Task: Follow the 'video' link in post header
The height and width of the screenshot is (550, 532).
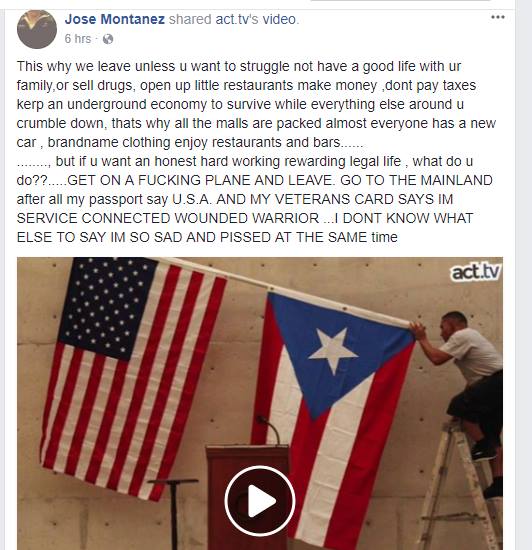Action: tap(279, 19)
